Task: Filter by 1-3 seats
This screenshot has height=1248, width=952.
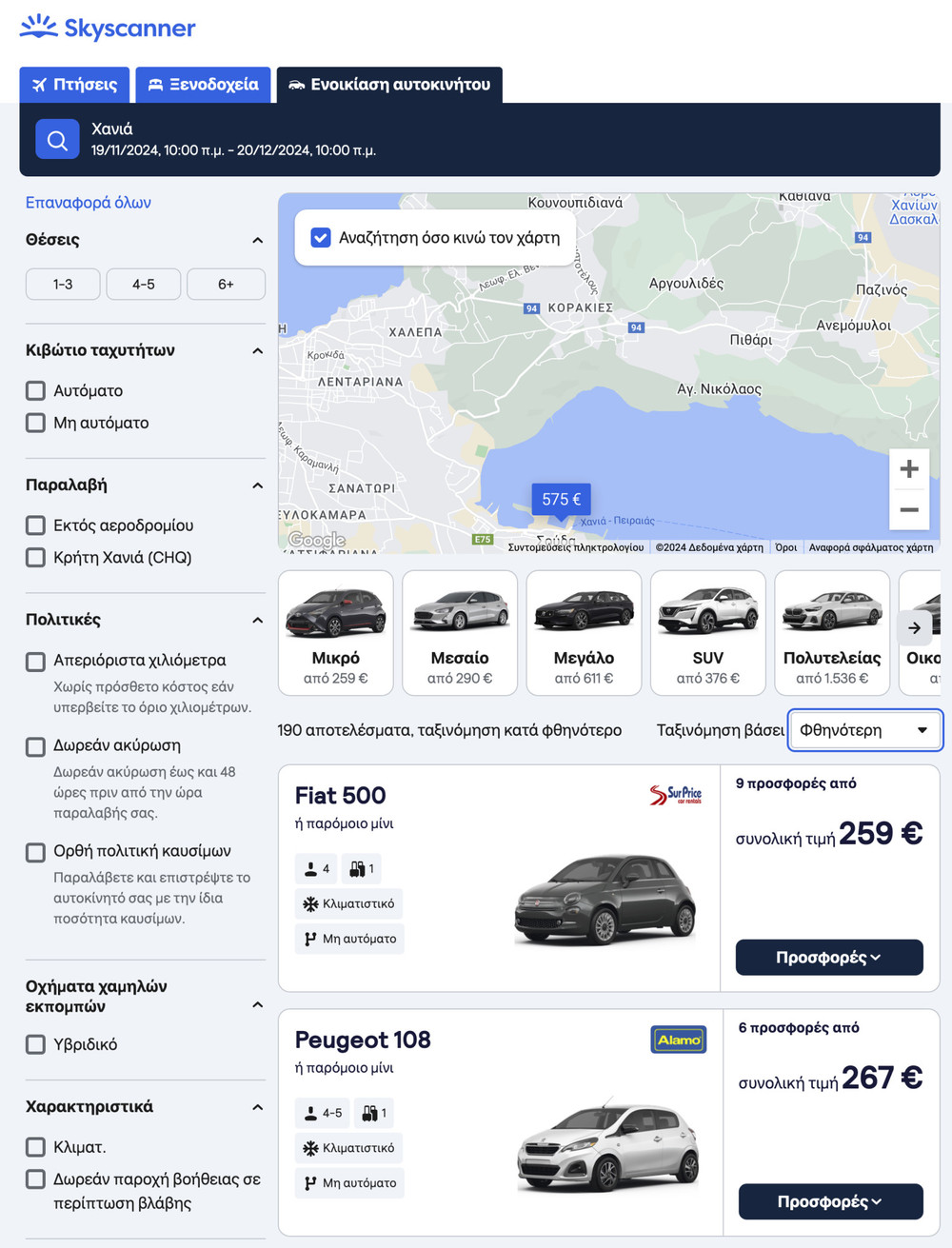Action: pos(63,284)
